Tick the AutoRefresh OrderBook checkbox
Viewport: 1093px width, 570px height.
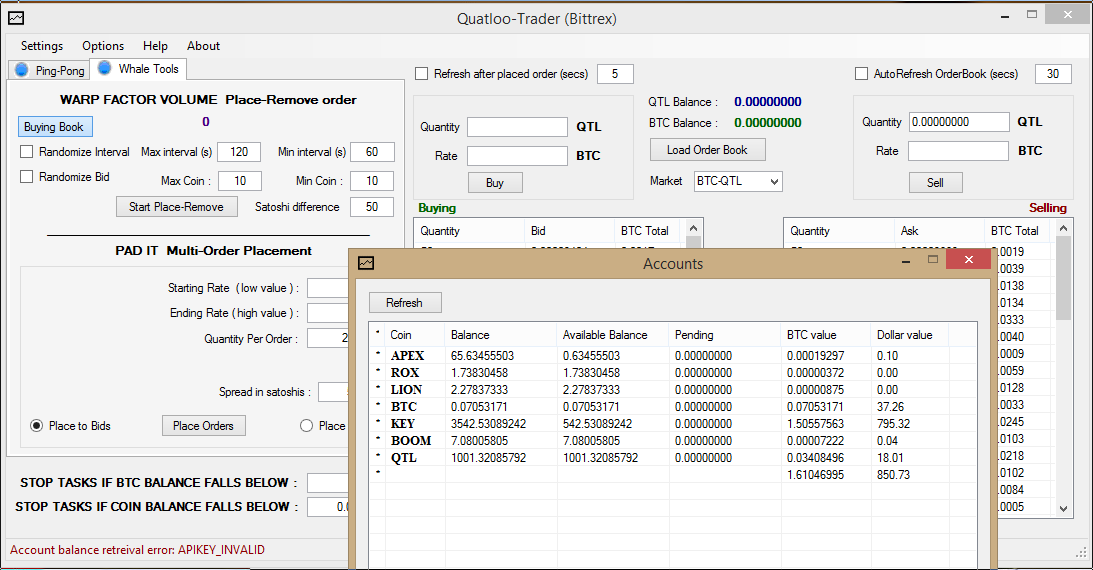pos(862,74)
